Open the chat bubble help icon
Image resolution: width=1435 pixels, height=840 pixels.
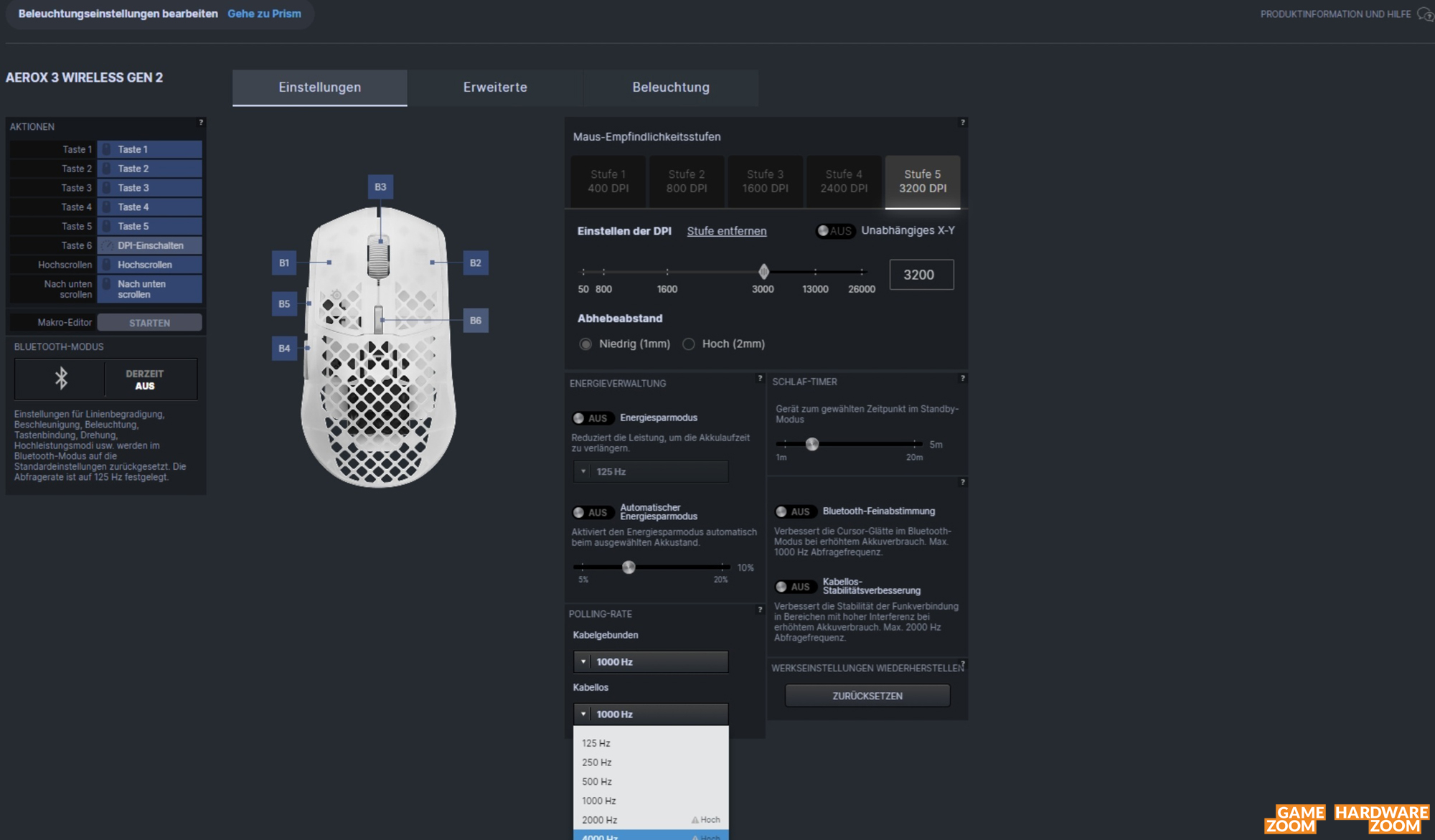(1424, 14)
